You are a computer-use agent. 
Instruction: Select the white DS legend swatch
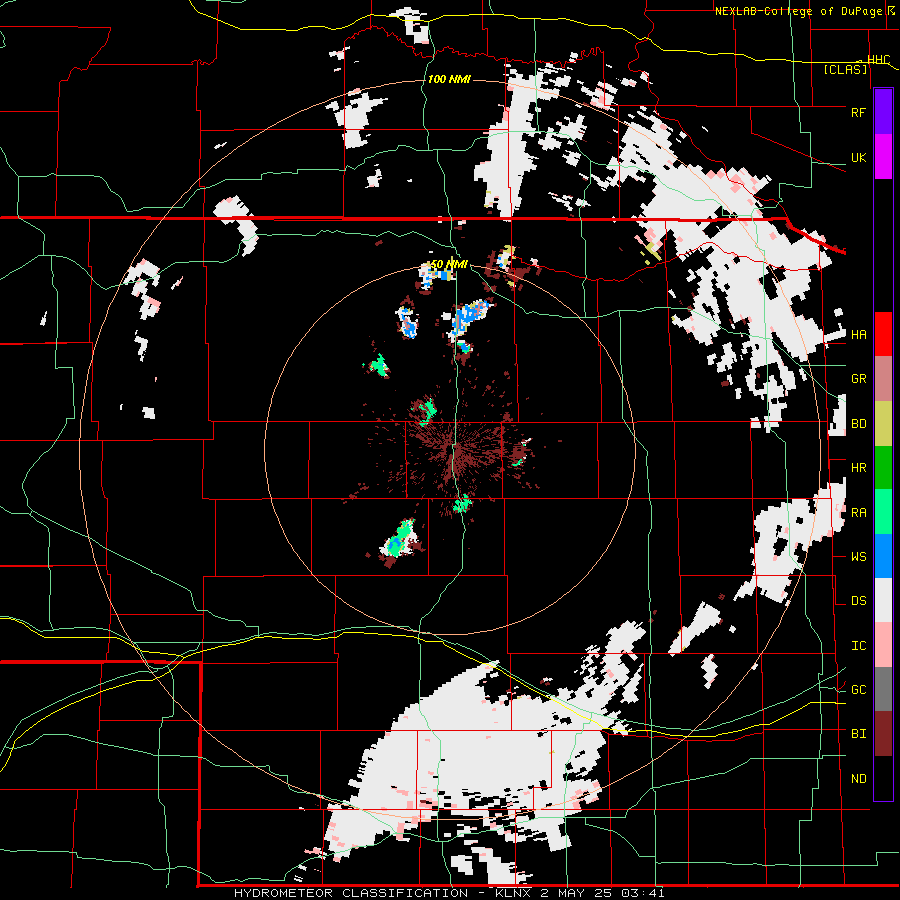click(x=883, y=600)
